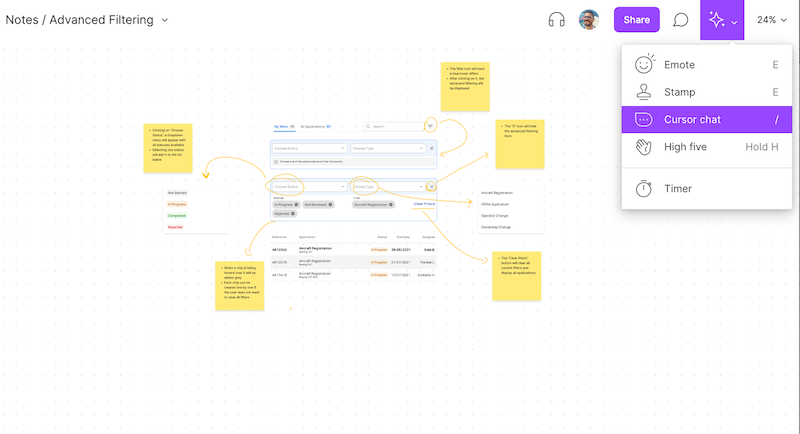
Task: Select sticky note about clicking Choose Status
Action: tap(168, 148)
